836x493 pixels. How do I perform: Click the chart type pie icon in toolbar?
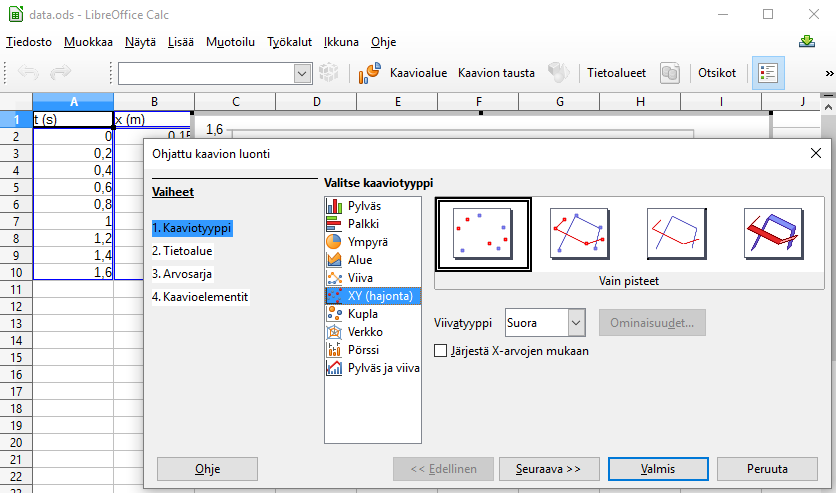(x=369, y=73)
